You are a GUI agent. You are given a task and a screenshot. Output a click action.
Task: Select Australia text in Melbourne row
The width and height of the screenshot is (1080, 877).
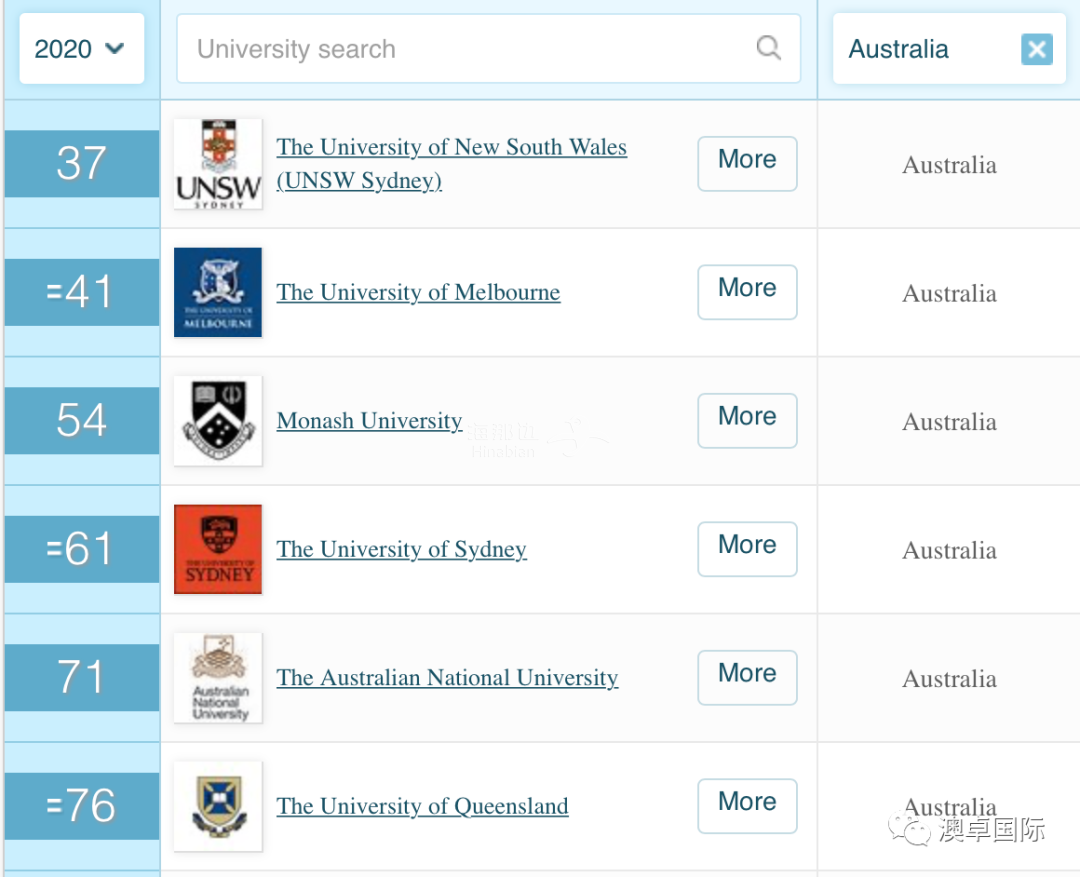(949, 293)
